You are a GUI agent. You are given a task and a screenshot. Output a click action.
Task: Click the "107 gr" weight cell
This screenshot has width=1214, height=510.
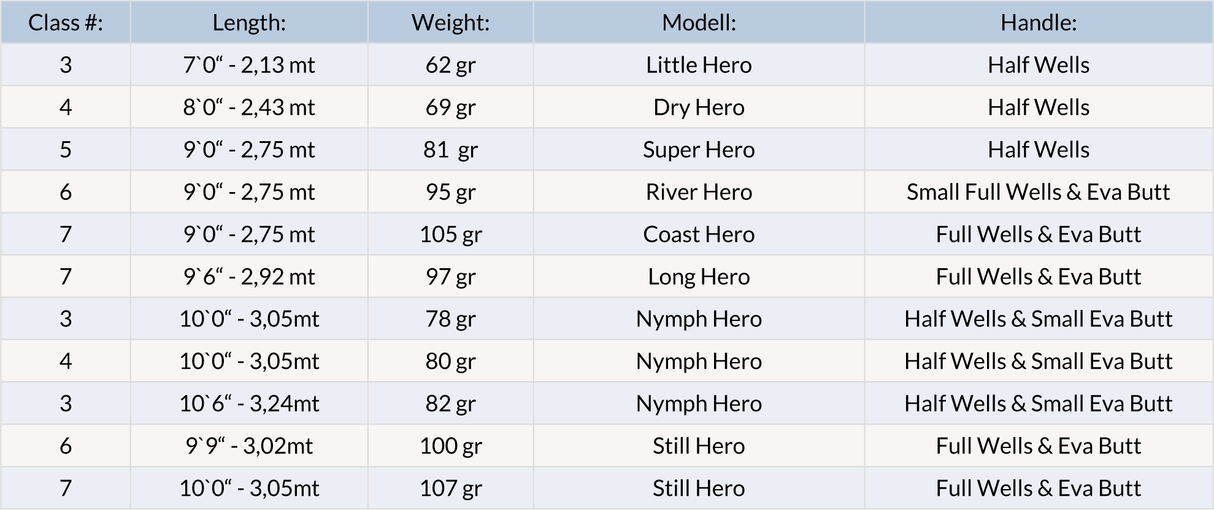tap(450, 488)
